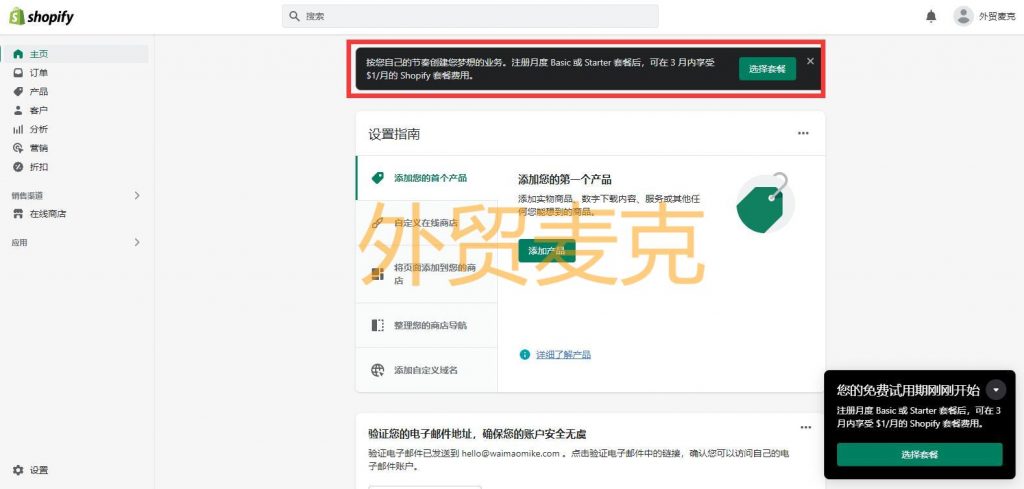Click the 订单 inbox icon
Image resolution: width=1024 pixels, height=489 pixels.
point(18,73)
